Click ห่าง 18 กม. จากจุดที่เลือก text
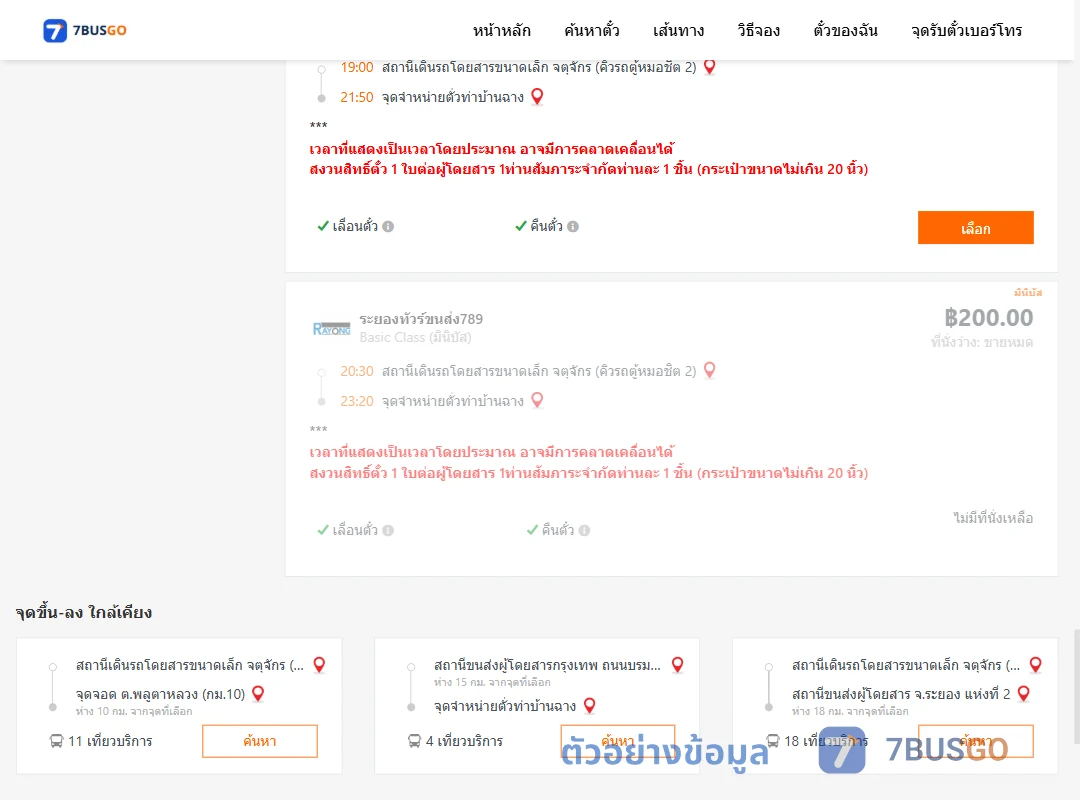 pyautogui.click(x=850, y=711)
